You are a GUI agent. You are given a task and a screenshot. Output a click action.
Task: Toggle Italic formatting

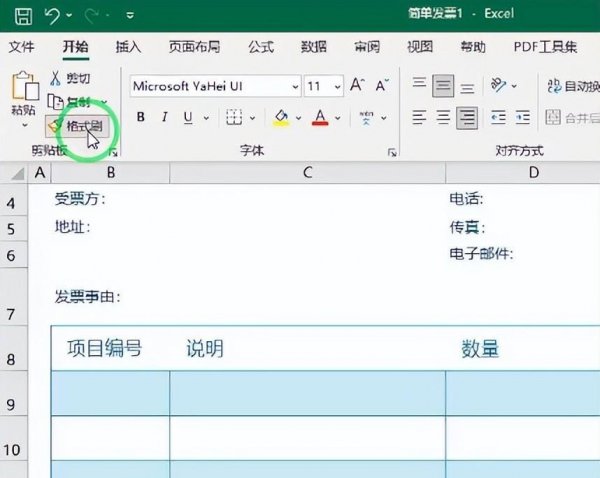click(165, 117)
